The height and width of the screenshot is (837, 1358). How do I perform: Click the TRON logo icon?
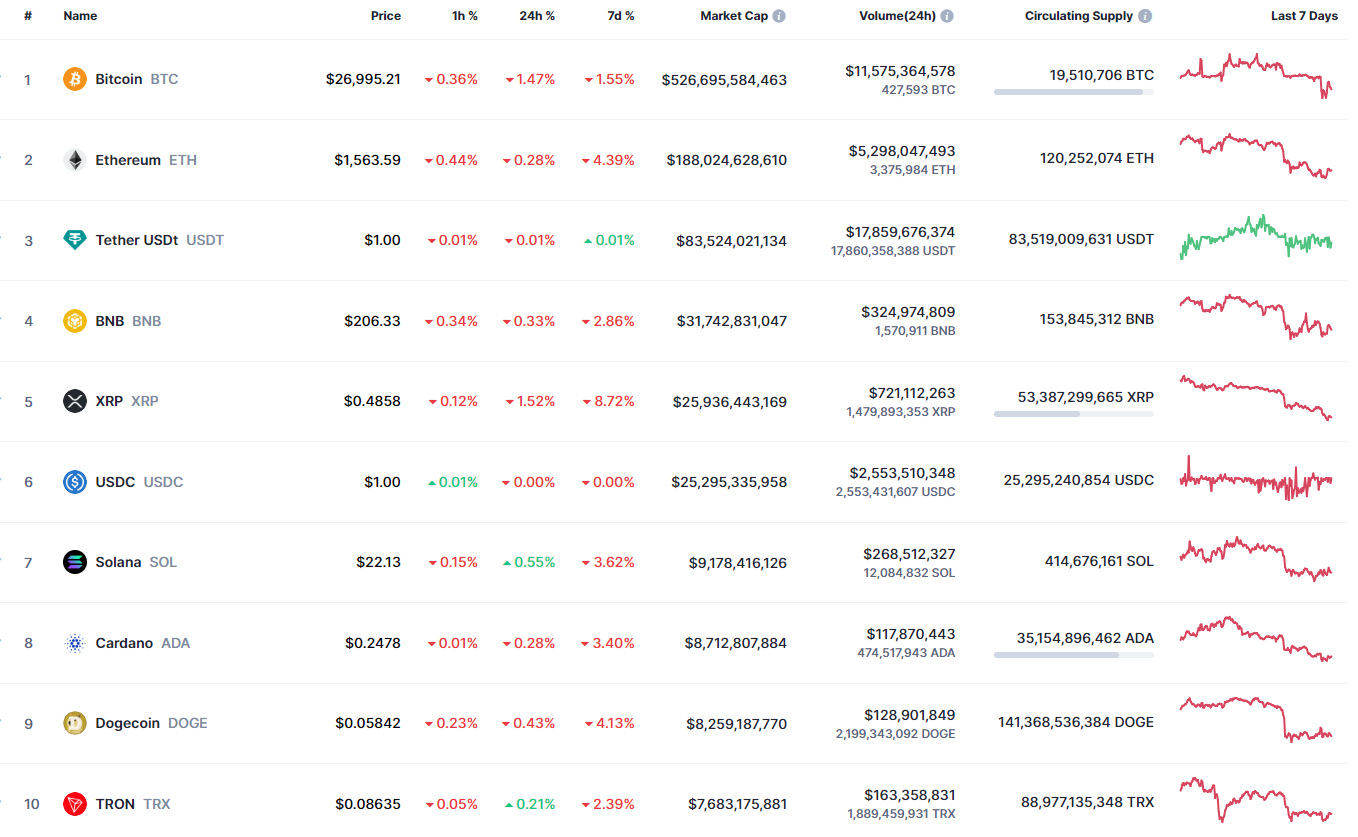click(75, 804)
